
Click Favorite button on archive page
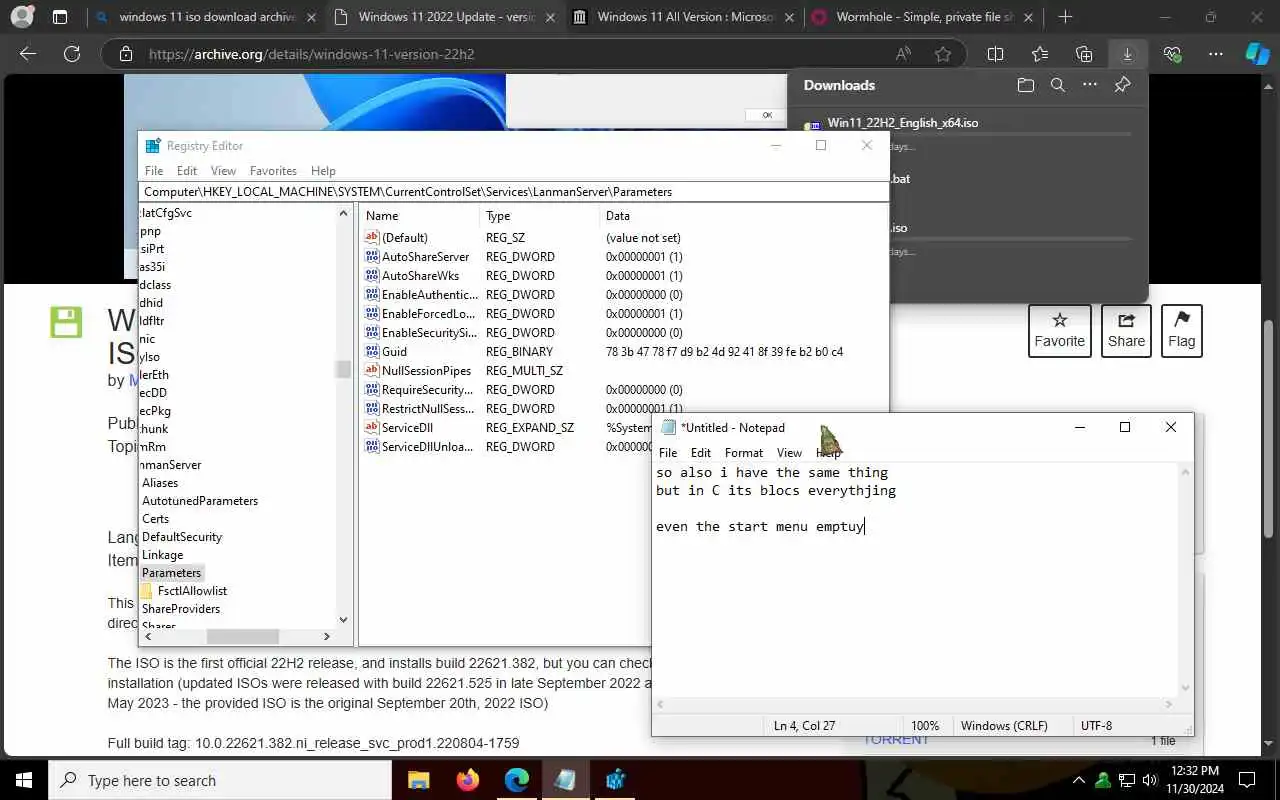tap(1060, 331)
